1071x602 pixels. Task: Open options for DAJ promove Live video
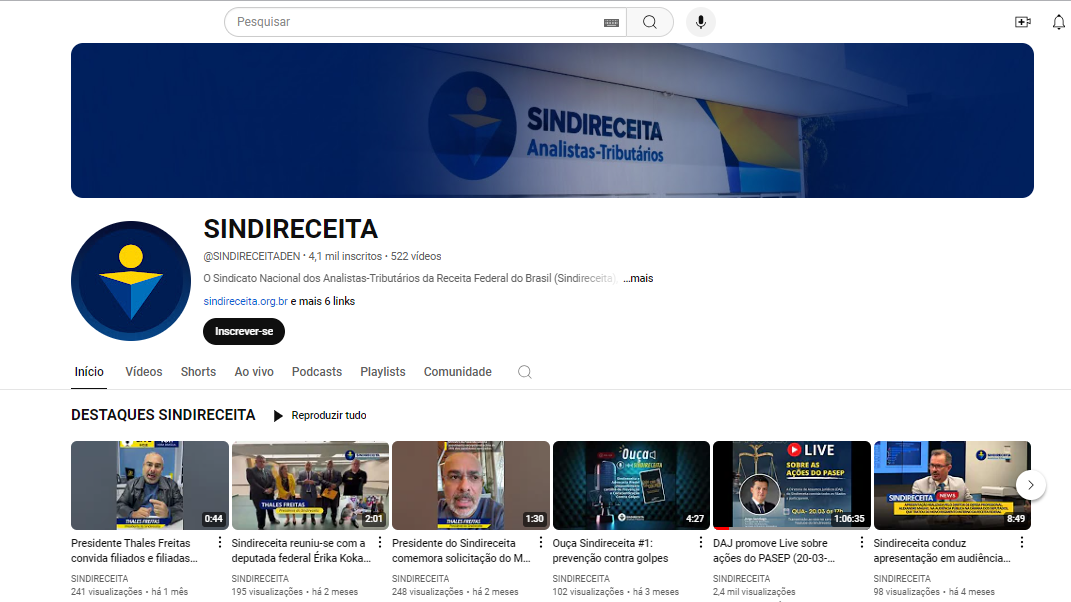861,543
